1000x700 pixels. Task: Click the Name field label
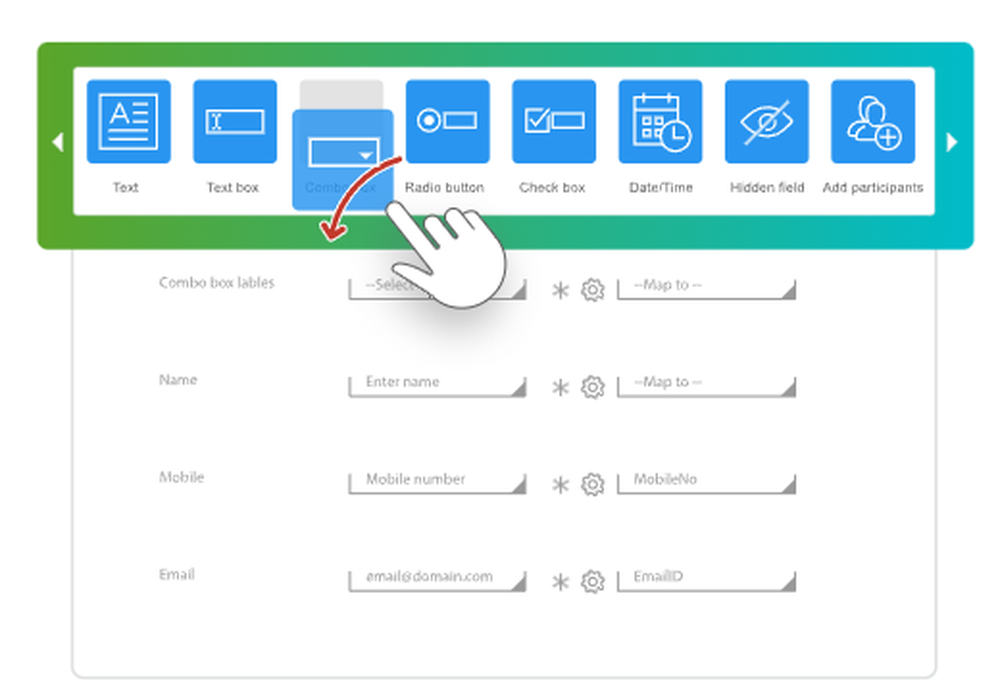pos(178,380)
